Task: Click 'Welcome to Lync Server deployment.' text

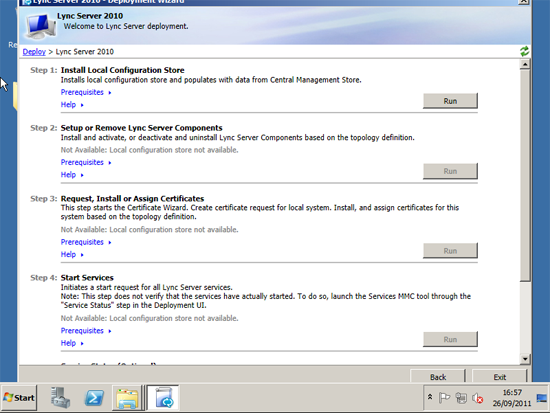Action: tap(126, 26)
